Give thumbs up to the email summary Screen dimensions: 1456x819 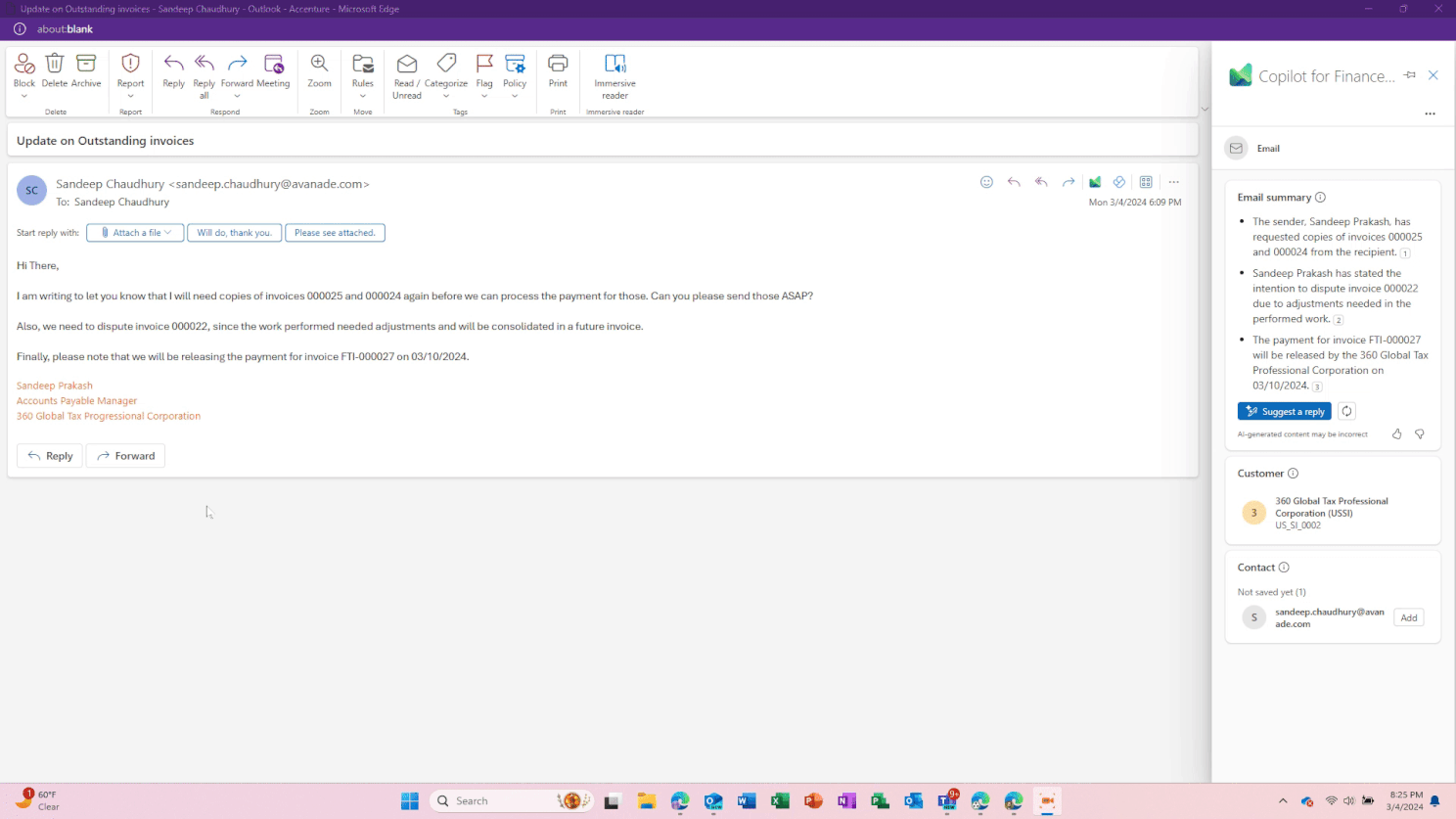coord(1396,433)
